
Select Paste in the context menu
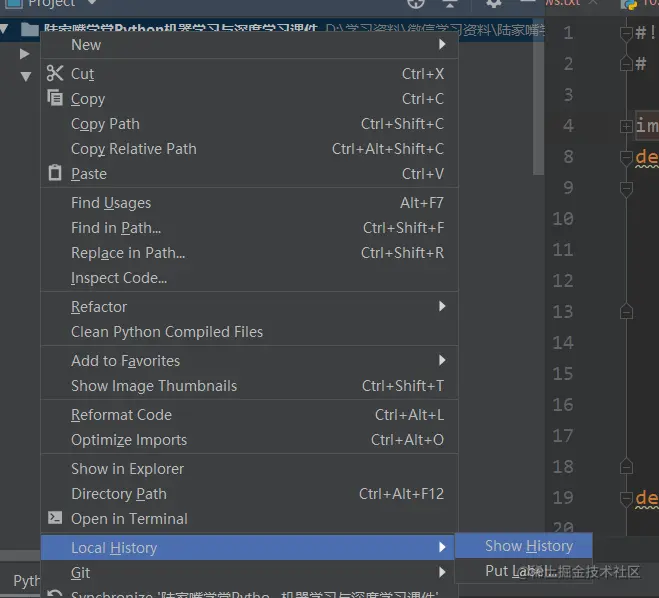[x=249, y=174]
